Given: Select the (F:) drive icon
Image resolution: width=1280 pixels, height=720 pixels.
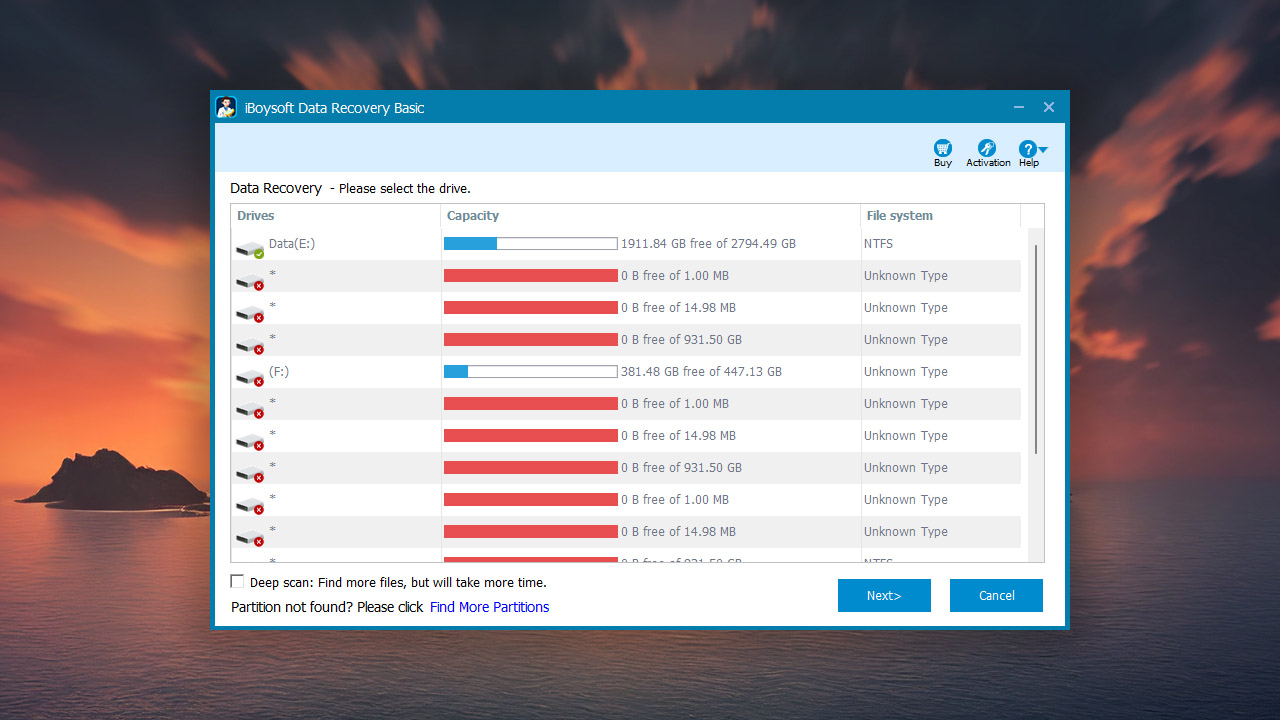Looking at the screenshot, I should click(250, 376).
